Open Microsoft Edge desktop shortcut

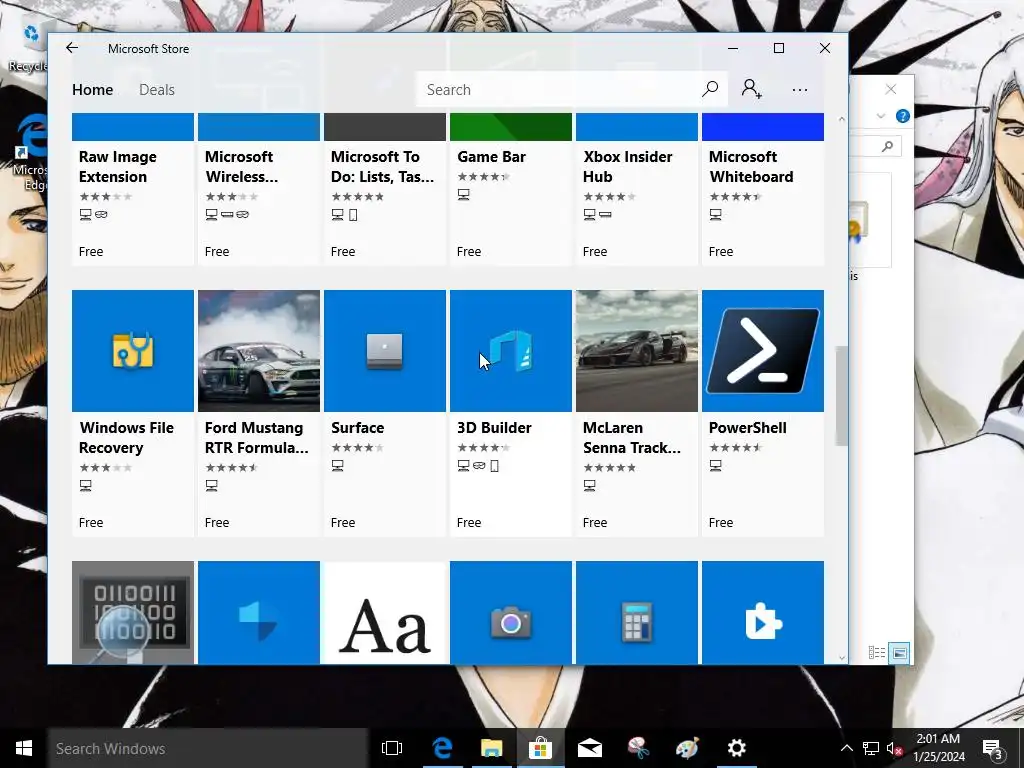[x=29, y=153]
